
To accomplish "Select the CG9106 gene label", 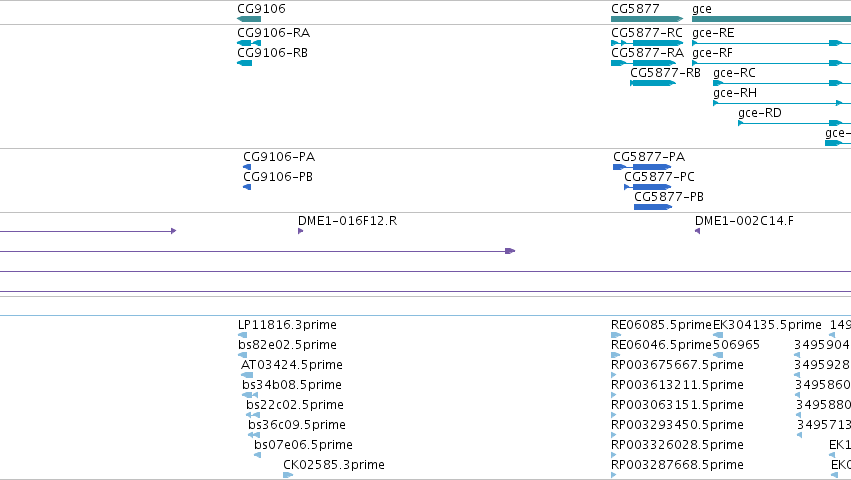I will (x=261, y=9).
